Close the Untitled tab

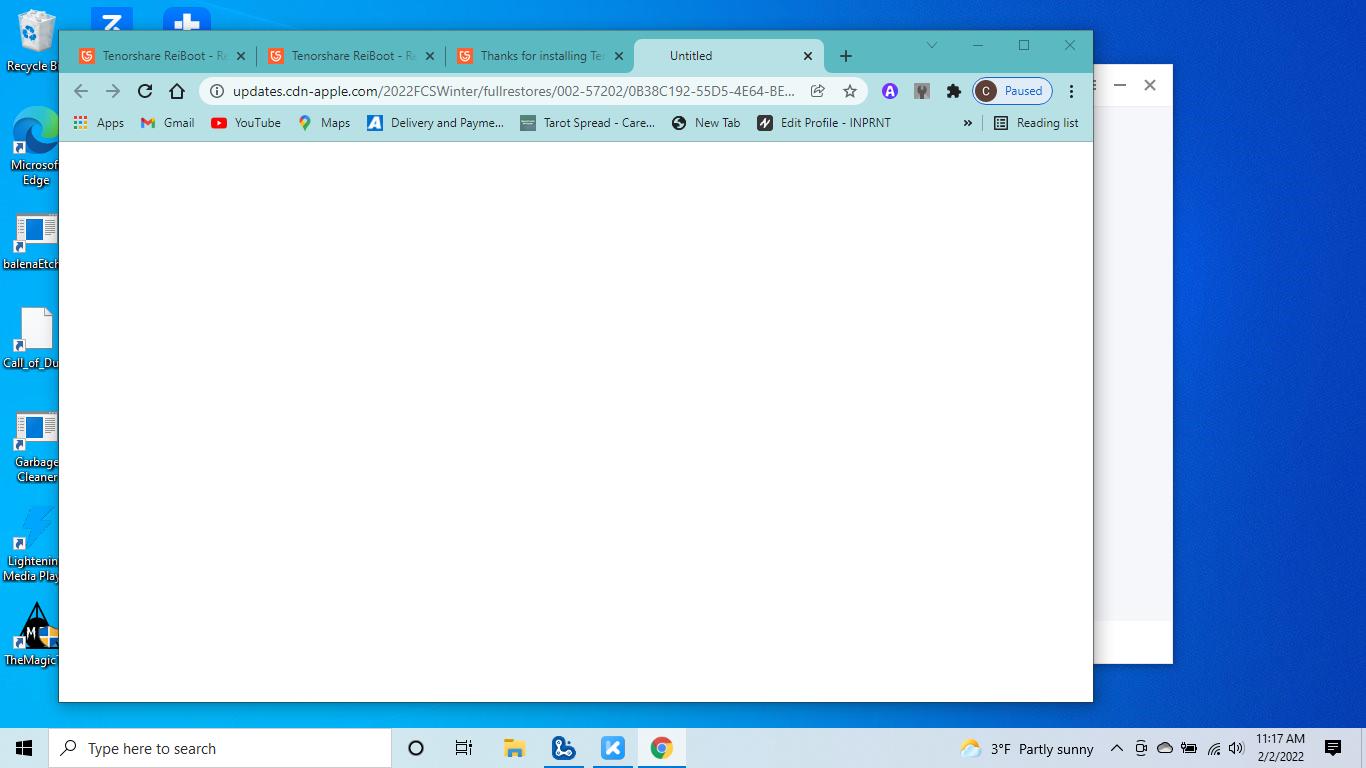pyautogui.click(x=808, y=56)
